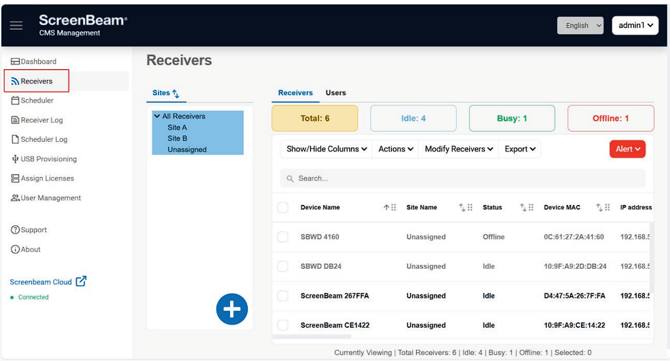Open the About page
670x361 pixels.
(x=26, y=249)
